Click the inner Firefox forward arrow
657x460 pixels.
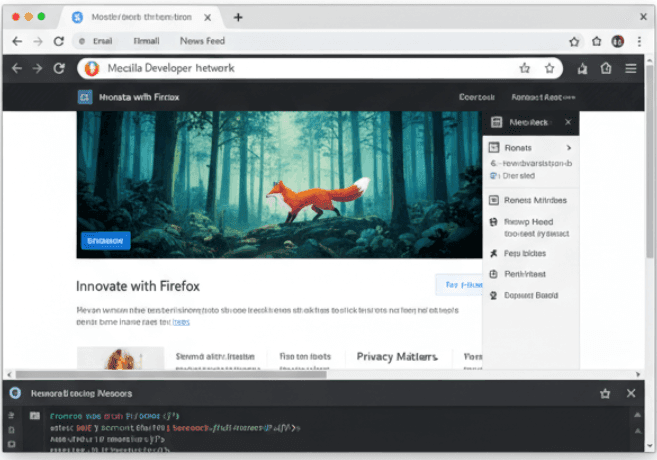[37, 68]
